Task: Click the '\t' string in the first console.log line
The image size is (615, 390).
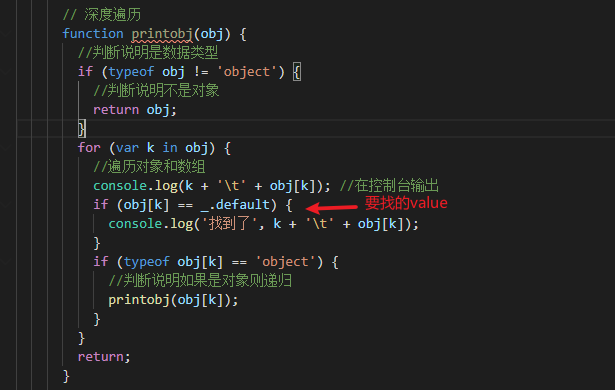Action: tap(231, 186)
